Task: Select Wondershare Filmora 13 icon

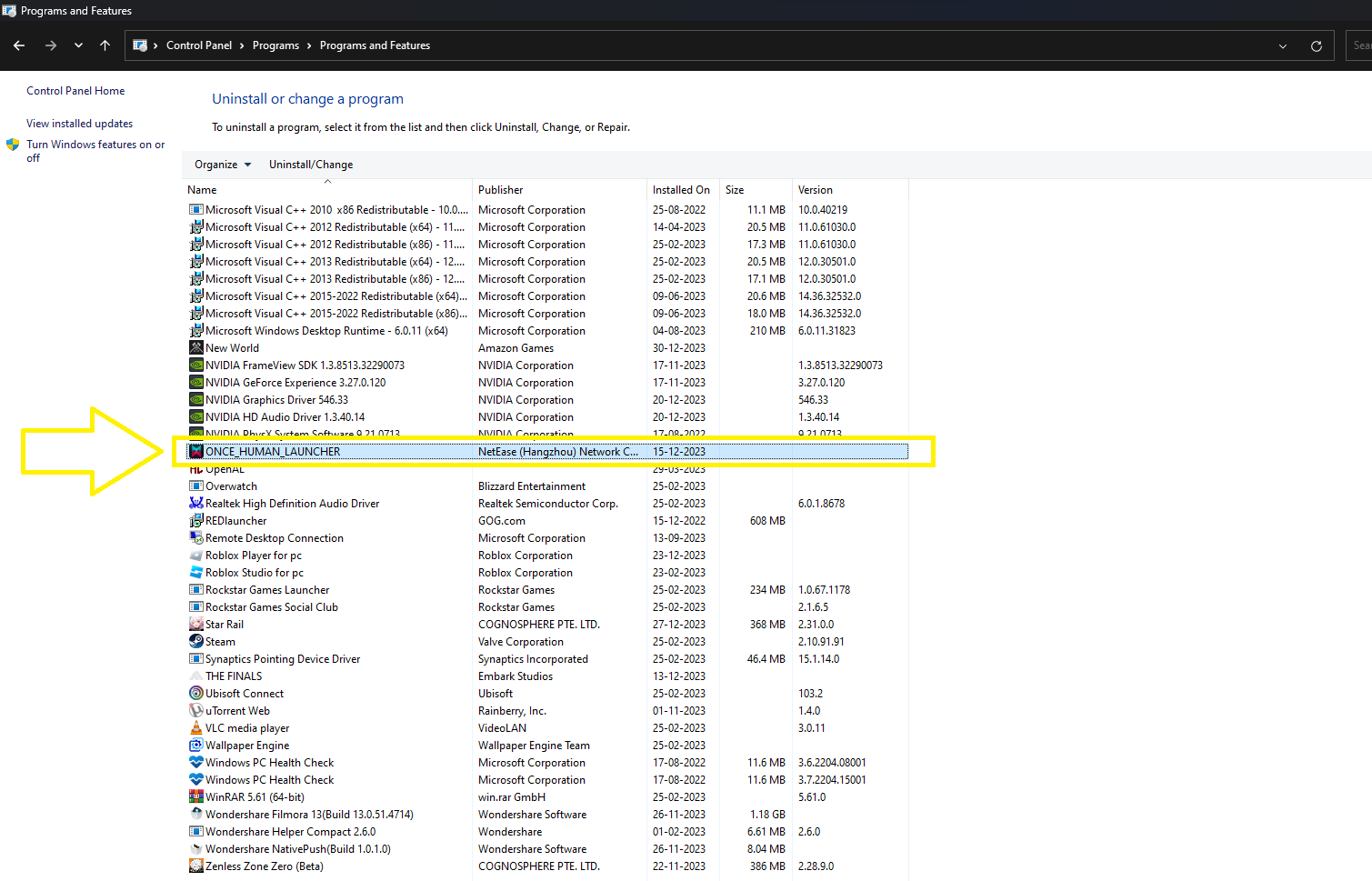Action: point(195,815)
